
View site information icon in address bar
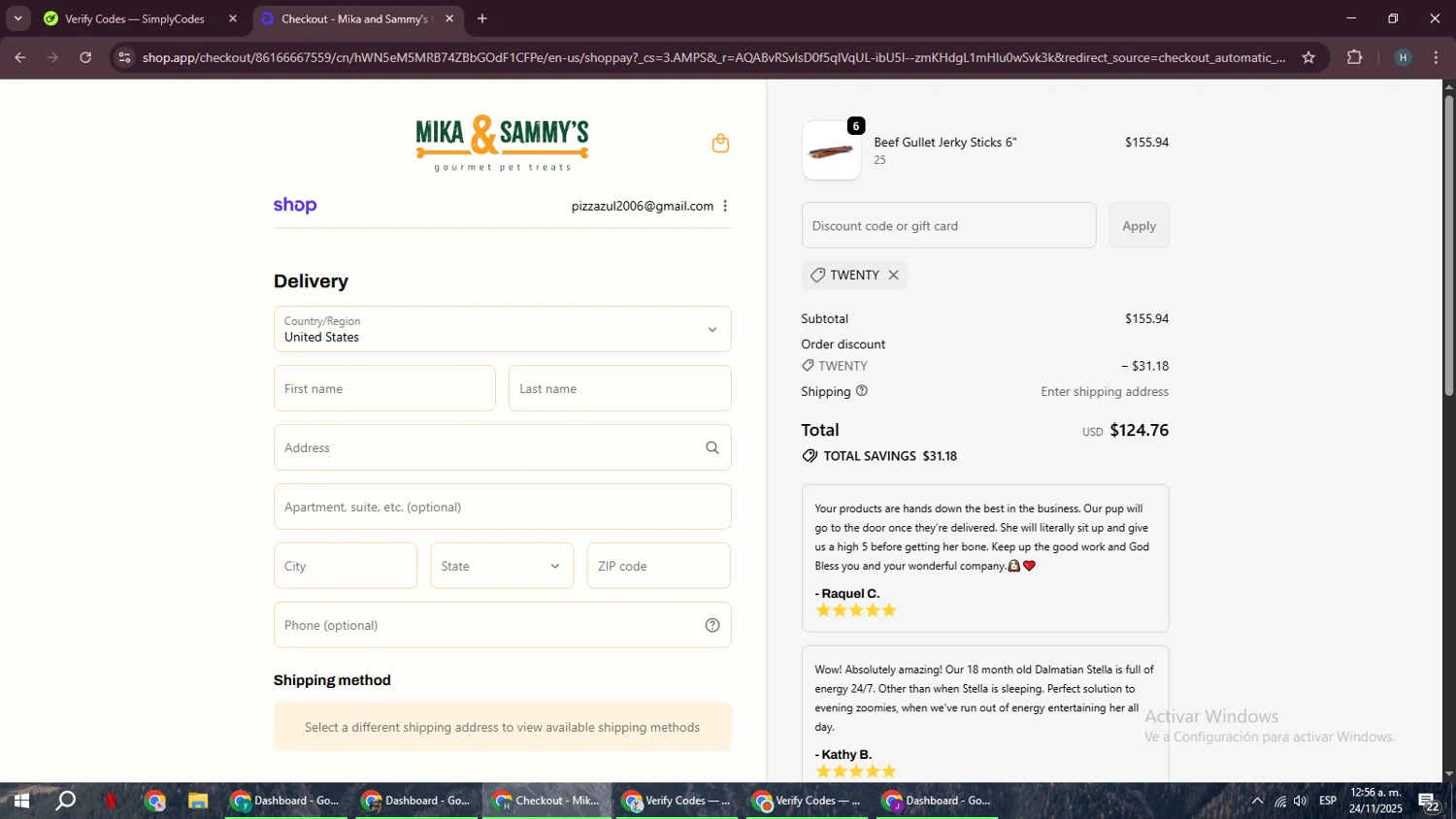point(124,57)
